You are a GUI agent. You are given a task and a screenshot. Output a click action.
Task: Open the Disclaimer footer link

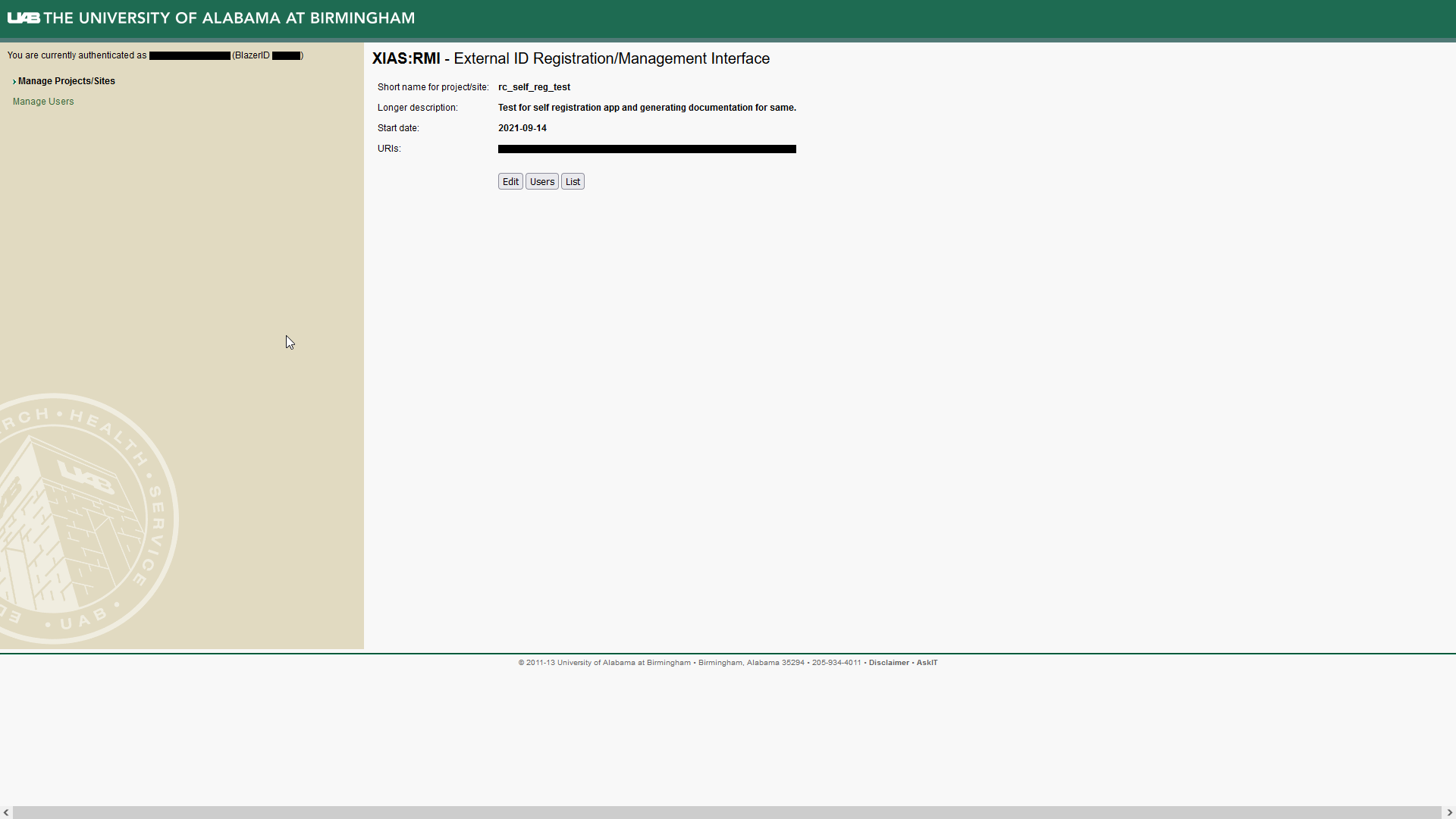[889, 663]
